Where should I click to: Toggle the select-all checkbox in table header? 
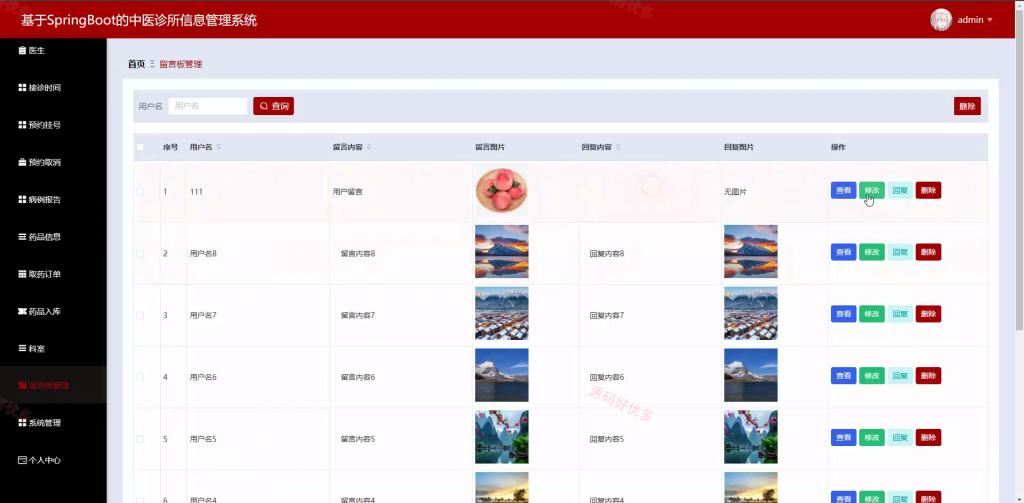tap(140, 147)
